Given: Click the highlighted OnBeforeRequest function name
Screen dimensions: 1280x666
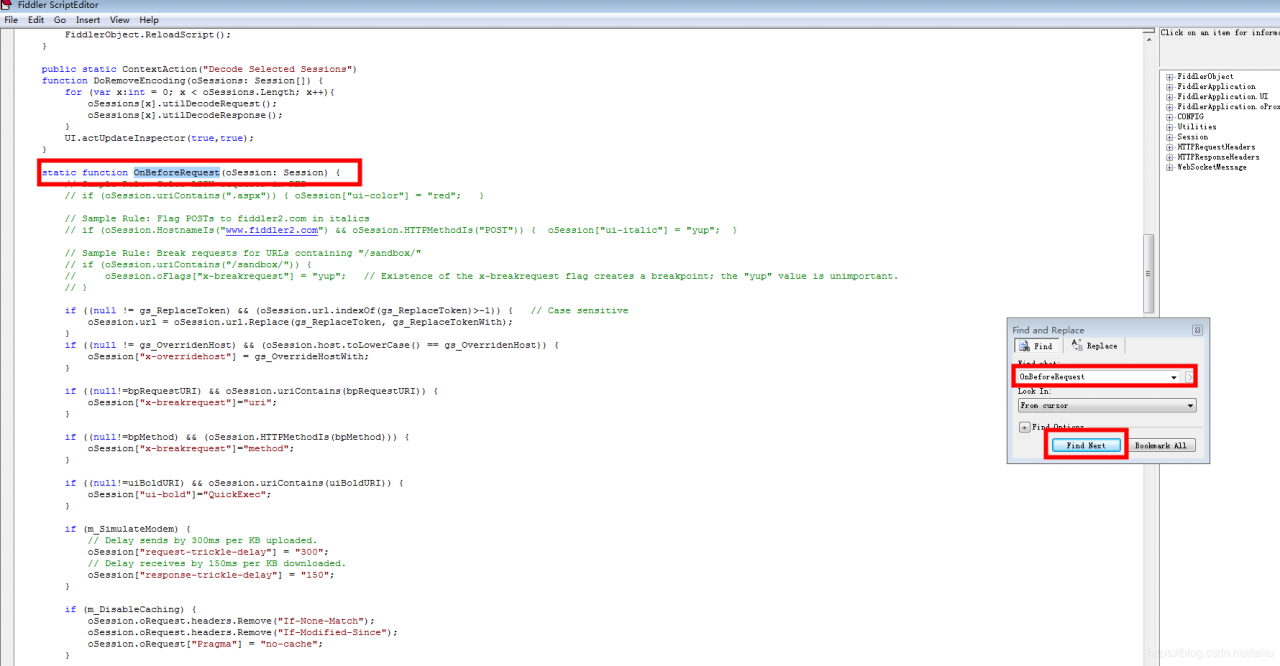Looking at the screenshot, I should (x=177, y=172).
